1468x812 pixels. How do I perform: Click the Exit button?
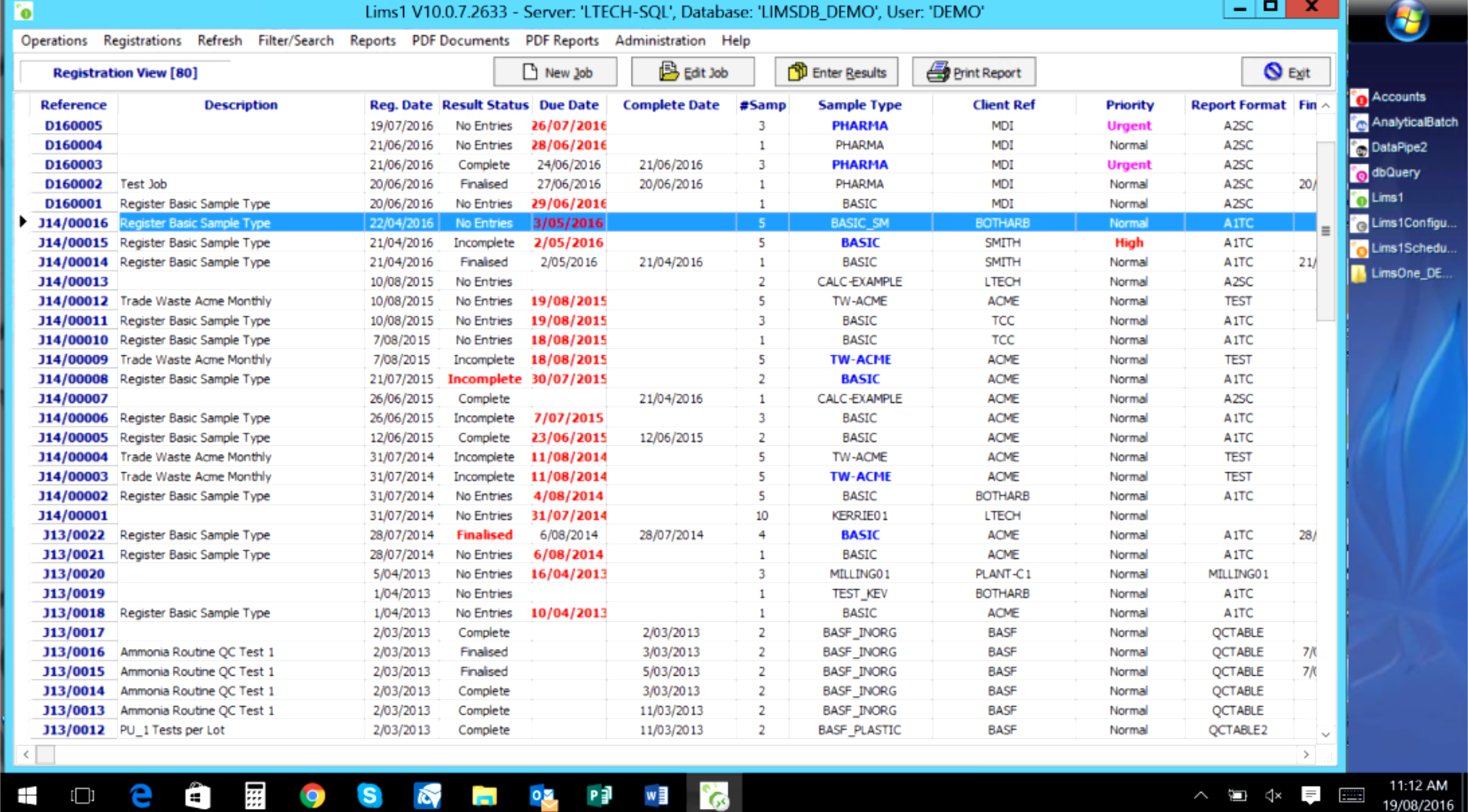(1286, 72)
